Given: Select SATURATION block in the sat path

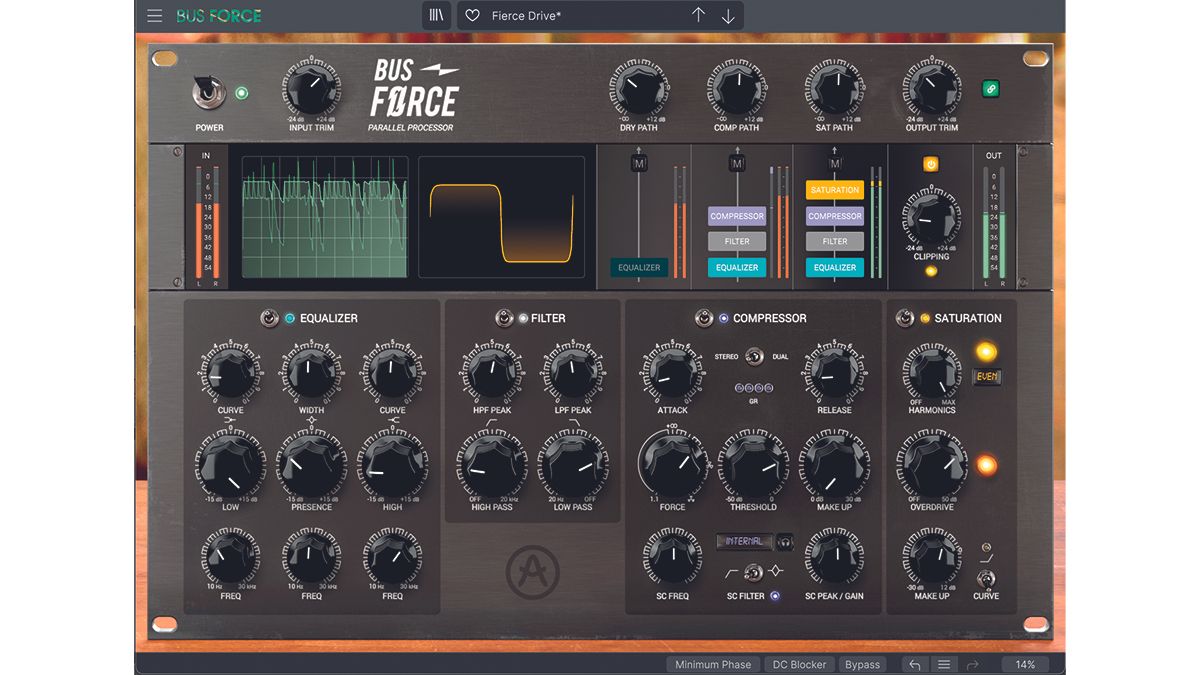Looking at the screenshot, I should tap(835, 190).
